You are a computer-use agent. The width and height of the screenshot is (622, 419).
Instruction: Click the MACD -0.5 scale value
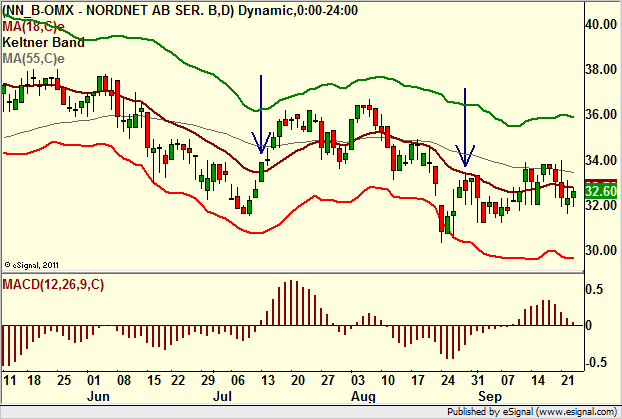point(596,362)
